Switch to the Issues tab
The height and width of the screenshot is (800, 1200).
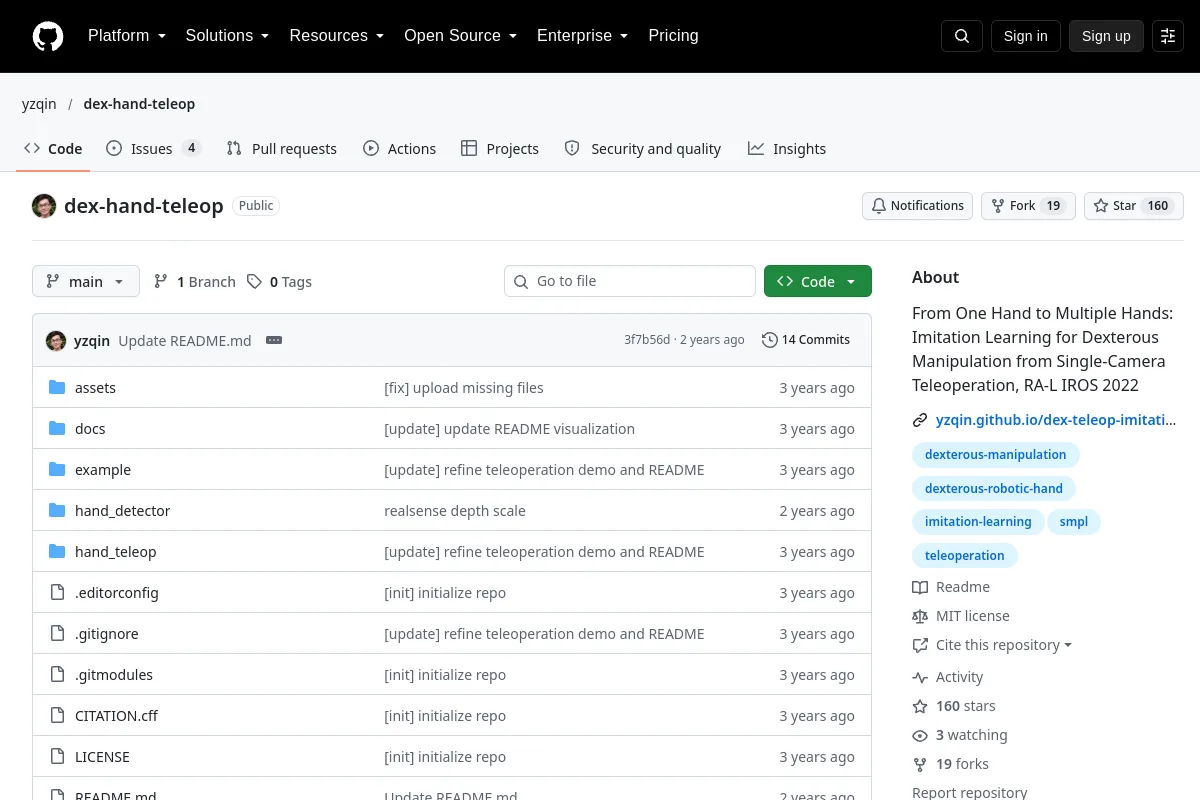[154, 149]
